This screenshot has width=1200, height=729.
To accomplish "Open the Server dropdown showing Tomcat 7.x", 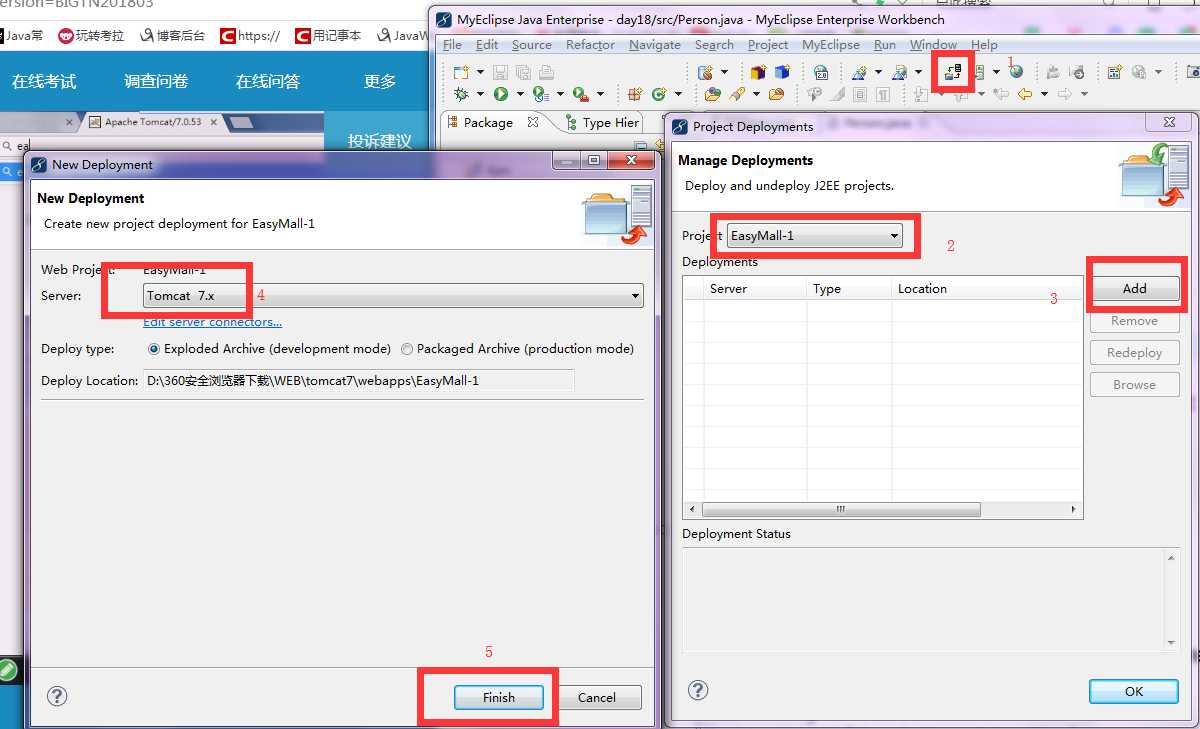I will (393, 296).
